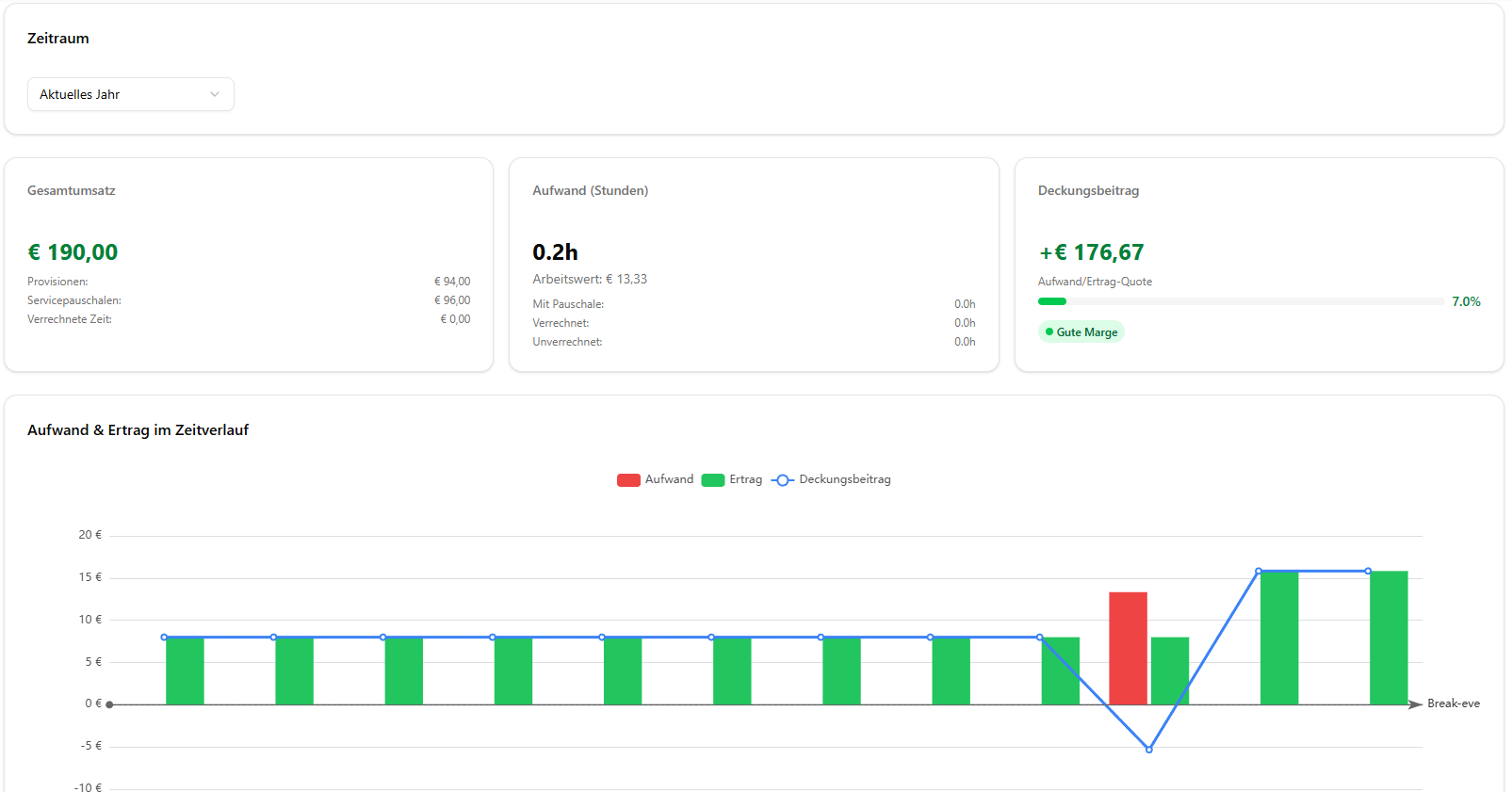Click the Aufwand/Ertrag-Quote progress bar
The width and height of the screenshot is (1512, 792).
(1240, 301)
